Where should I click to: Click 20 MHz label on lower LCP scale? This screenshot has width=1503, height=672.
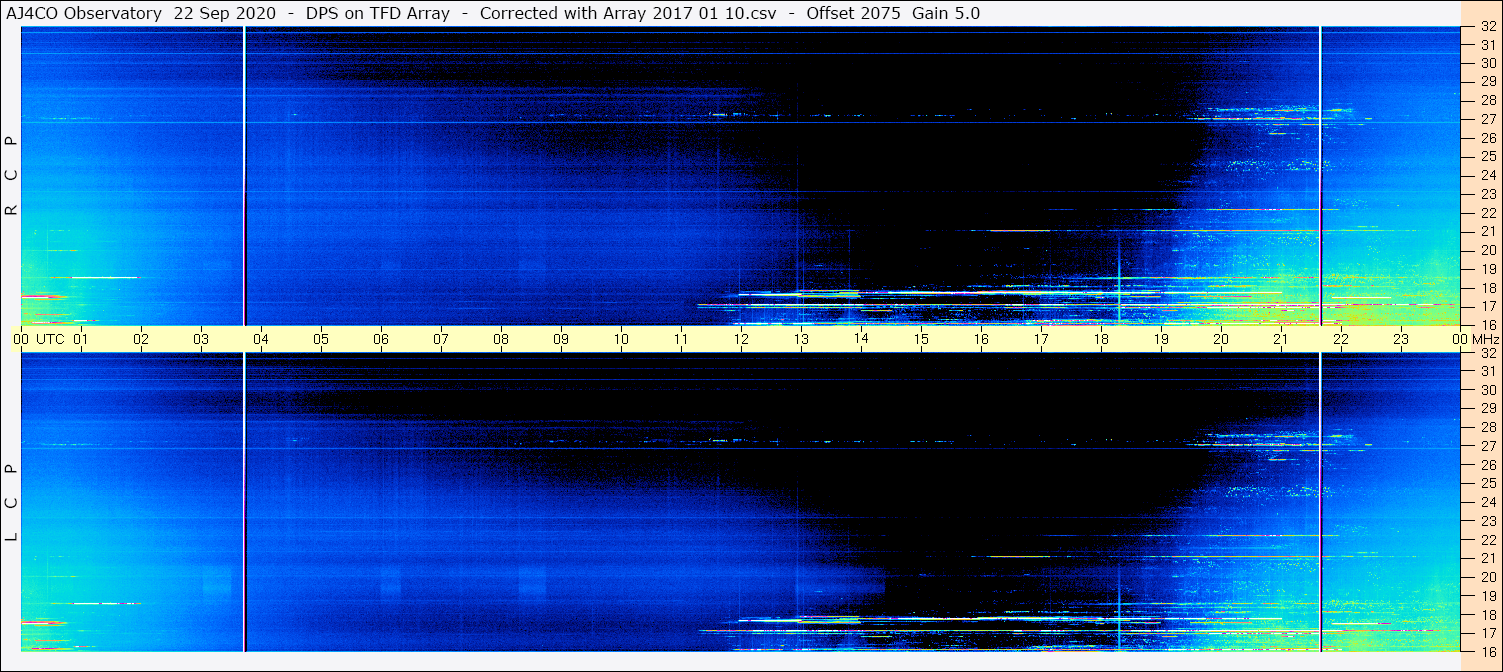(1487, 577)
